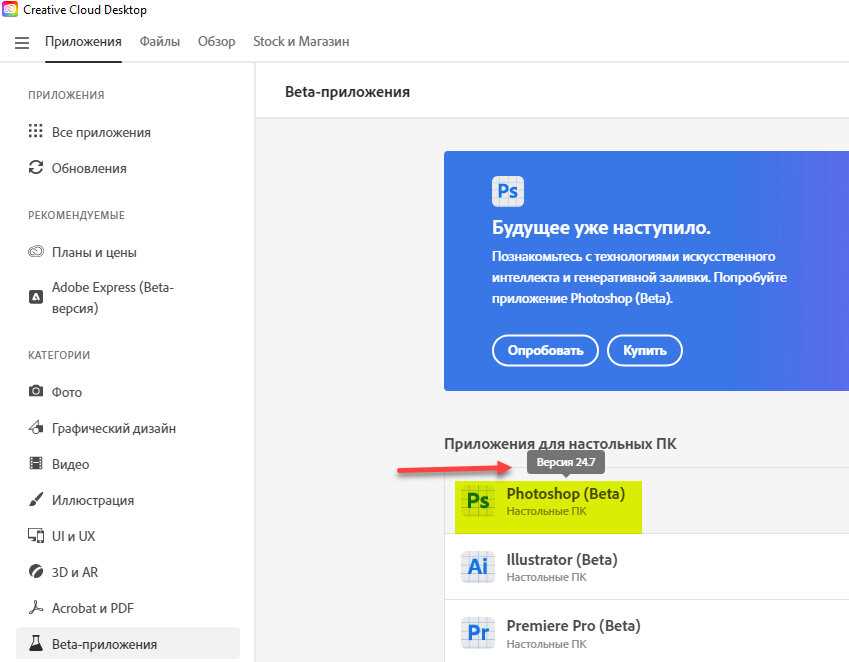This screenshot has width=849, height=662.
Task: Click the Illustrator (Beta) app title
Action: [562, 559]
